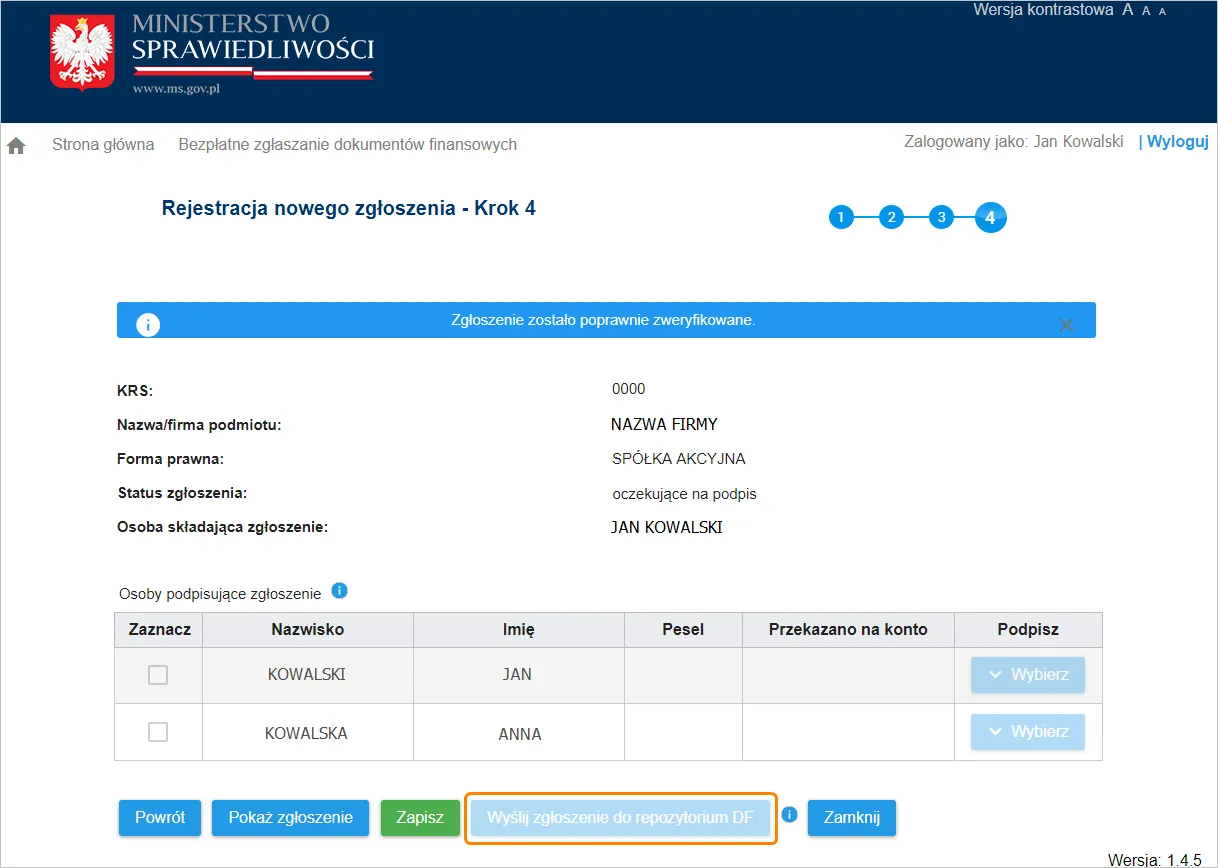Open info tooltip beside Osoby podpisujące zgłoszenie
The height and width of the screenshot is (868, 1218).
tap(339, 590)
